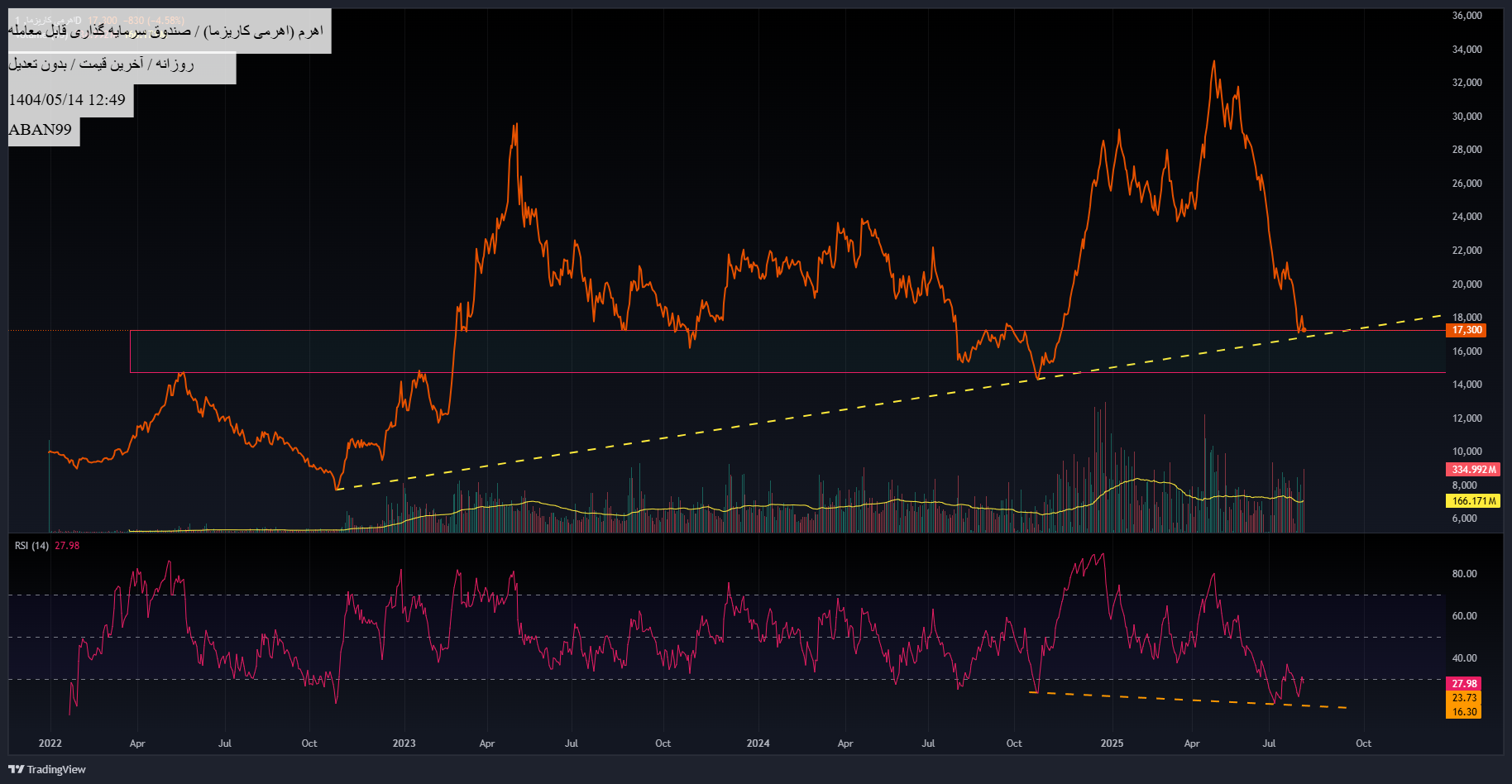Select the red horizontal support line
Image resolution: width=1512 pixels, height=784 pixels.
coord(787,373)
